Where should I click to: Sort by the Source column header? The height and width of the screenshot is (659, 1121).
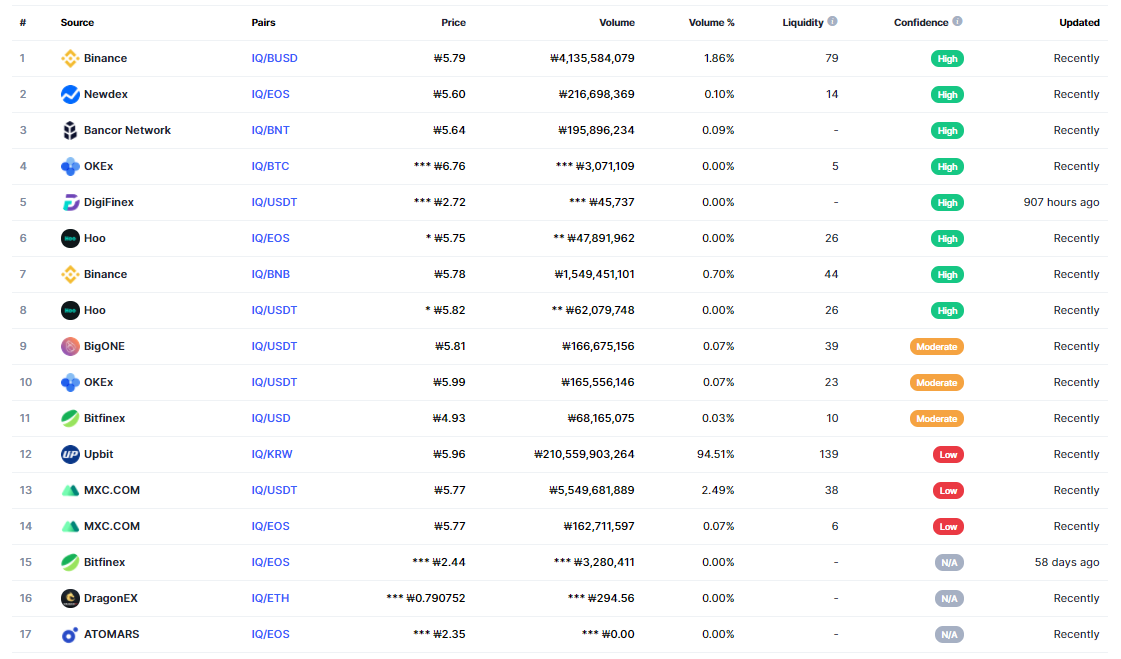[77, 23]
